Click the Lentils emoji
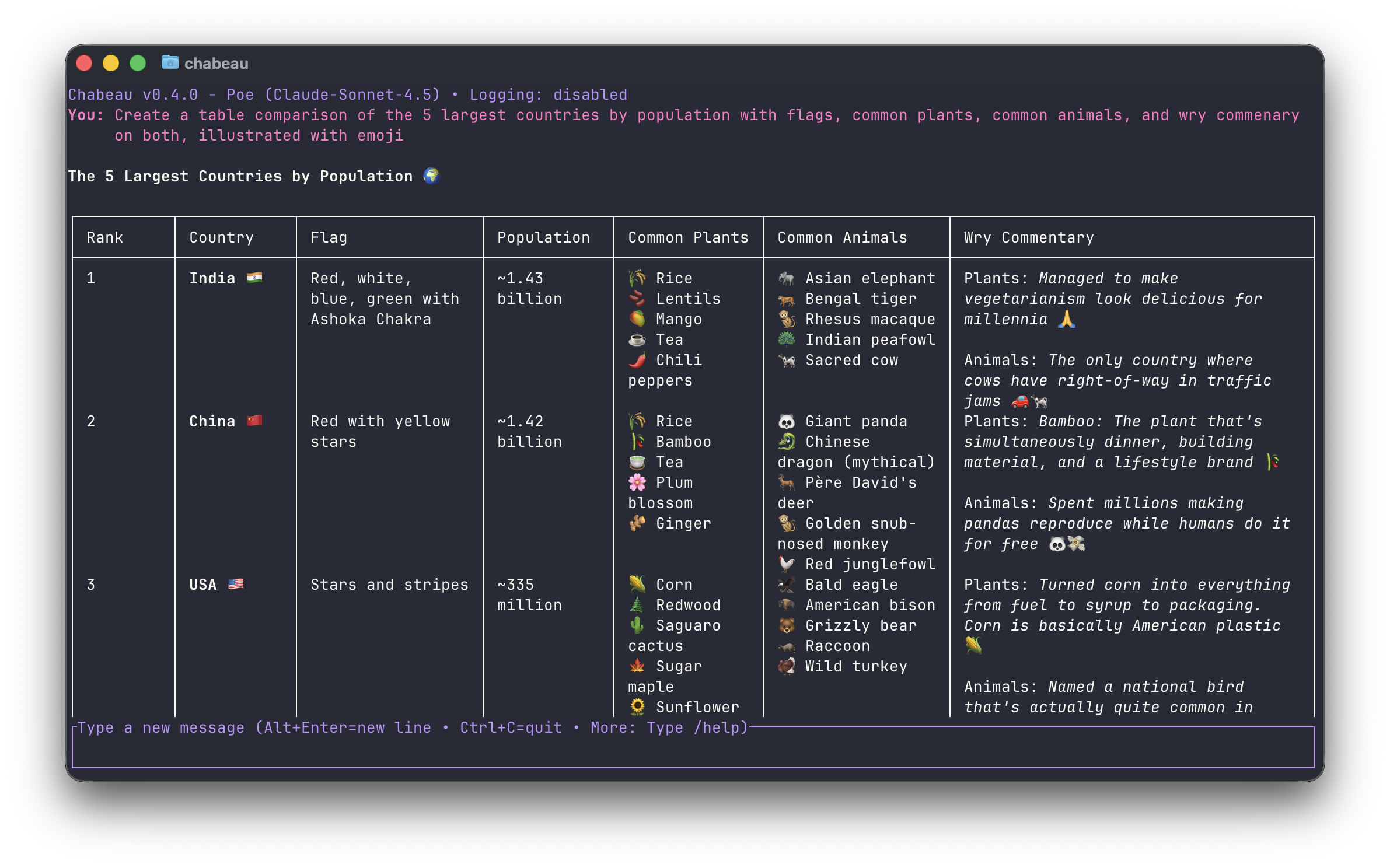The image size is (1390, 868). pos(637,299)
